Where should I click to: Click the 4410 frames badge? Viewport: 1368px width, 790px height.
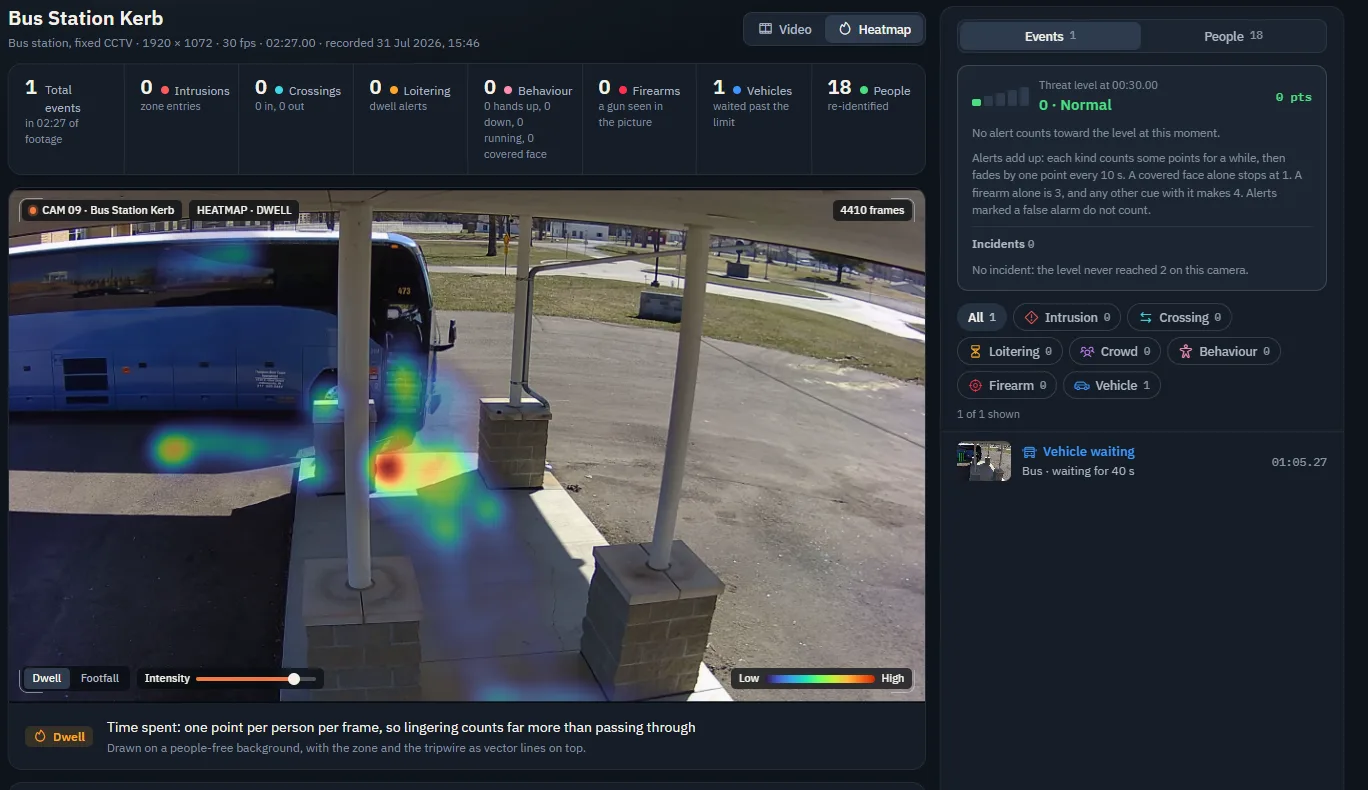click(x=873, y=210)
